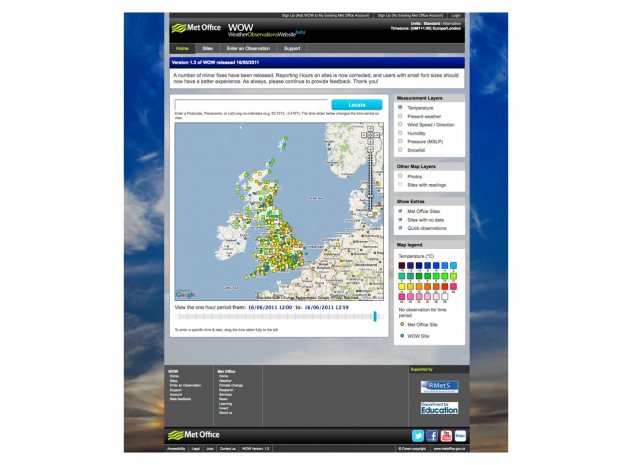
Task: Pan the map up with the arrow control
Action: click(370, 129)
